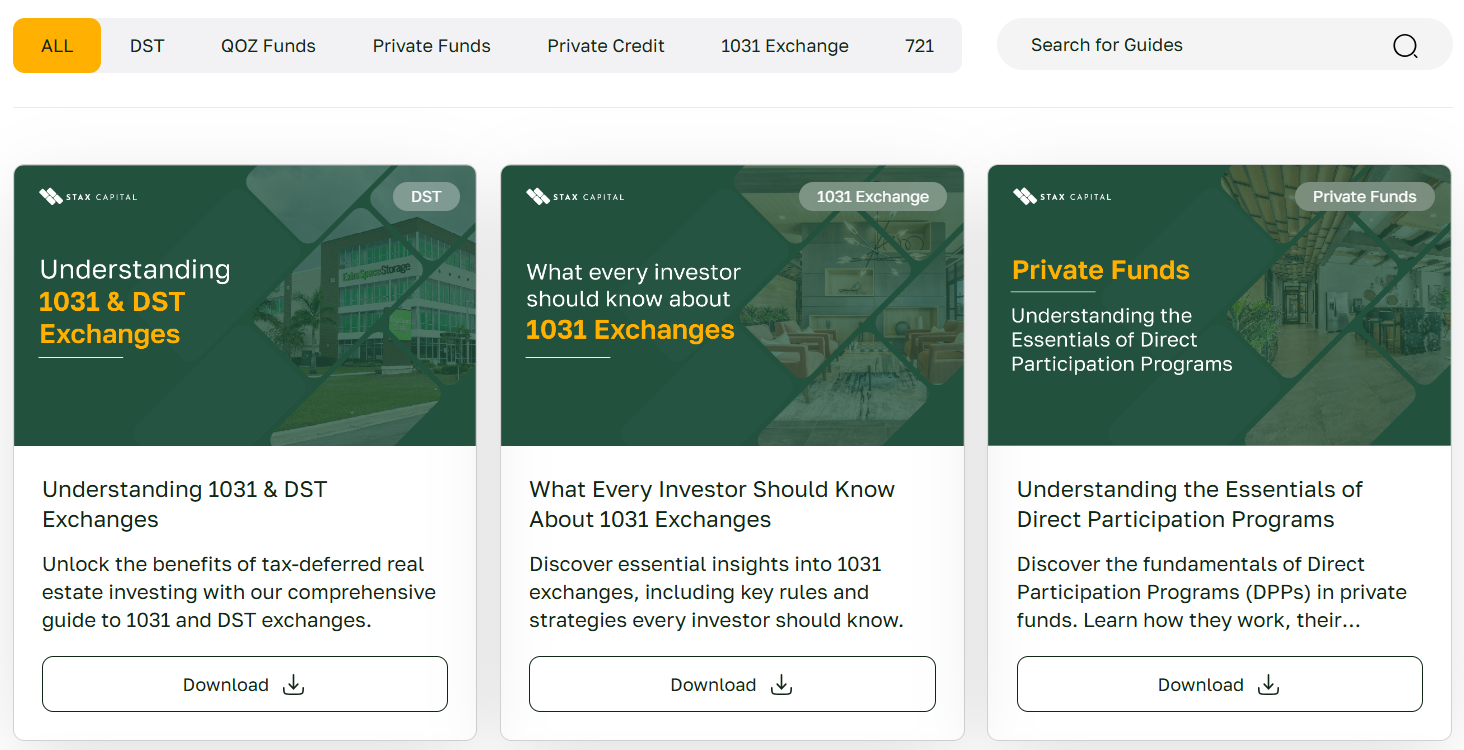Click Stax Capital logo on Private Funds card
This screenshot has width=1464, height=750.
coord(1062,197)
